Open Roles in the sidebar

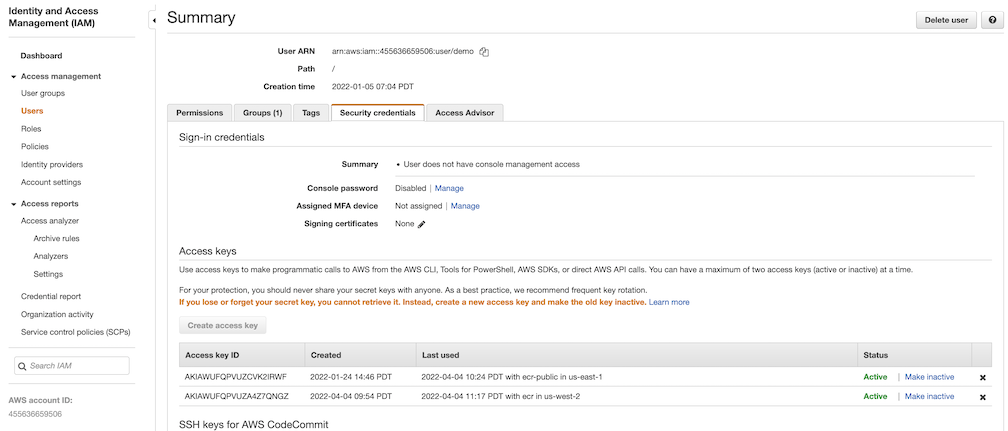[31, 129]
